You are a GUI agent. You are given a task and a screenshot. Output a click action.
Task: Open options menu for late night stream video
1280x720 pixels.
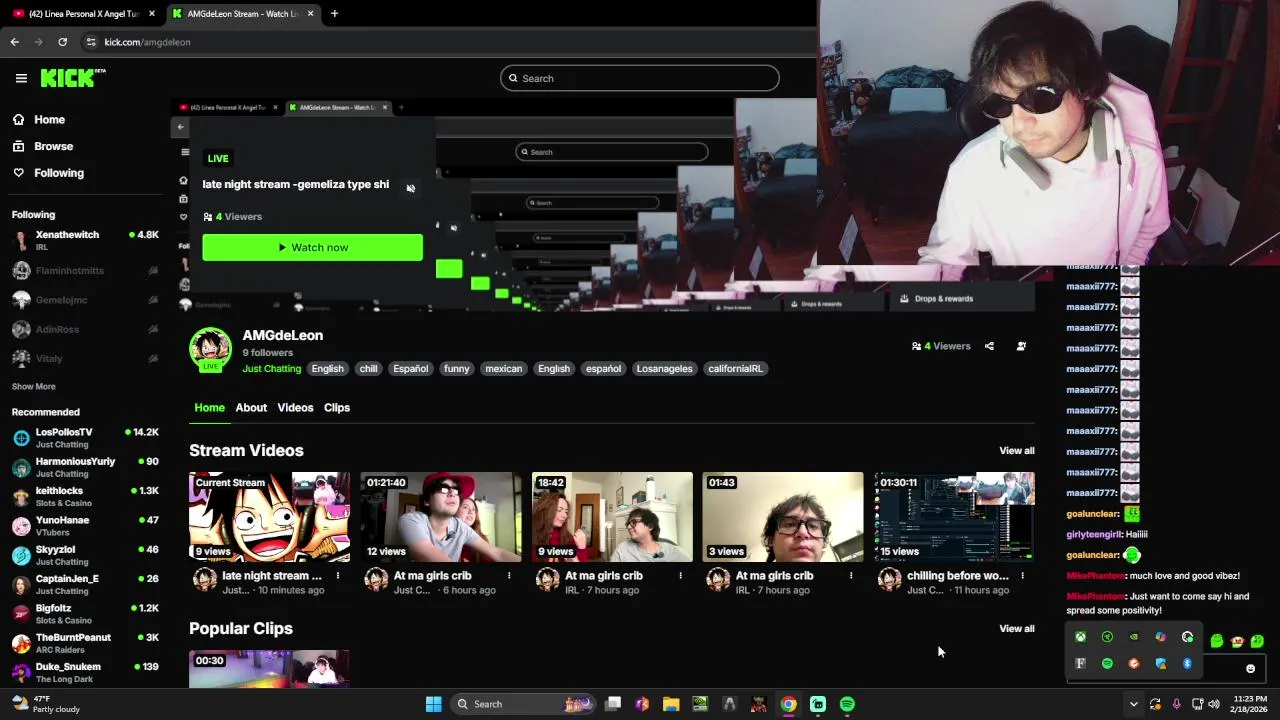(x=338, y=576)
